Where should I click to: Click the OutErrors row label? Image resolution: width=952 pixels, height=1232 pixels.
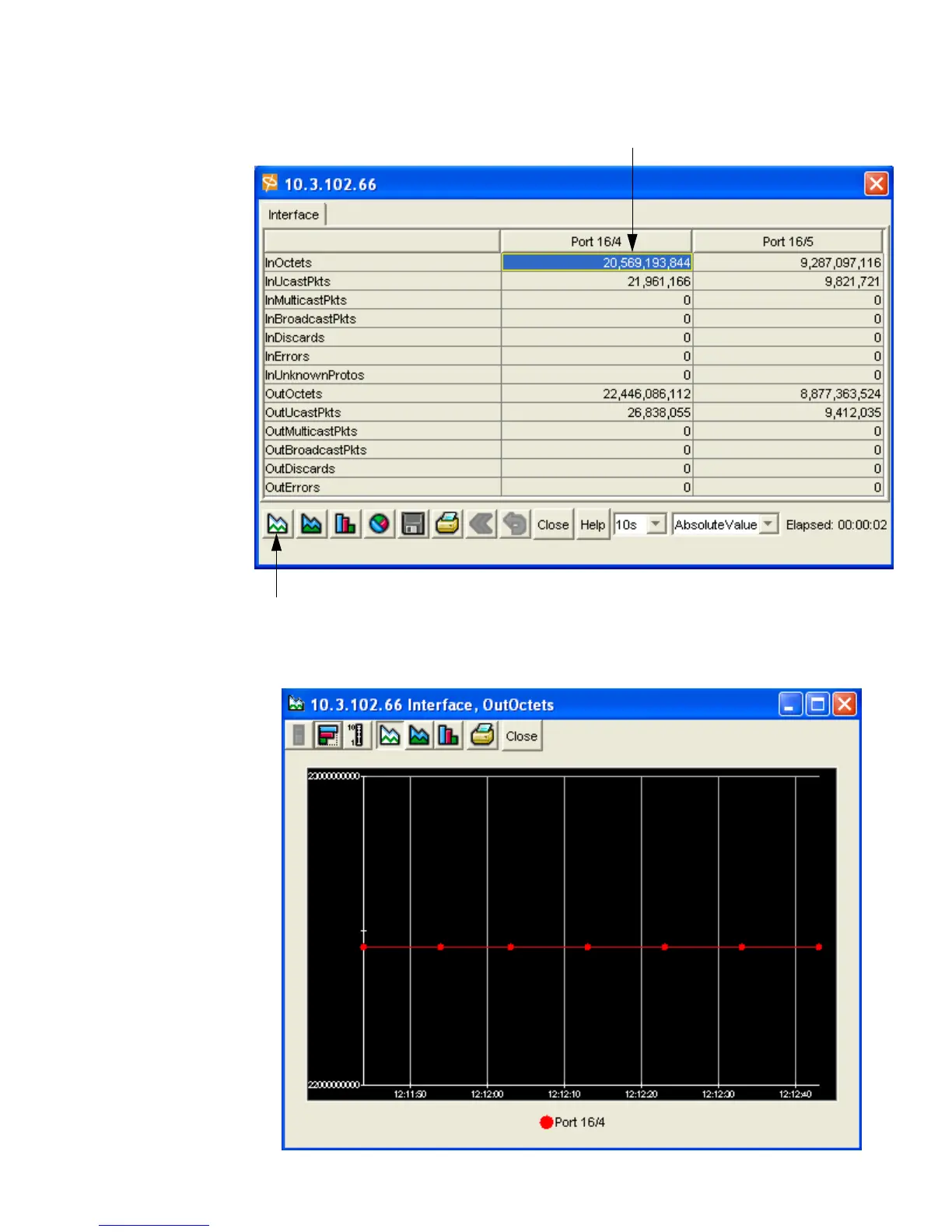pos(292,487)
